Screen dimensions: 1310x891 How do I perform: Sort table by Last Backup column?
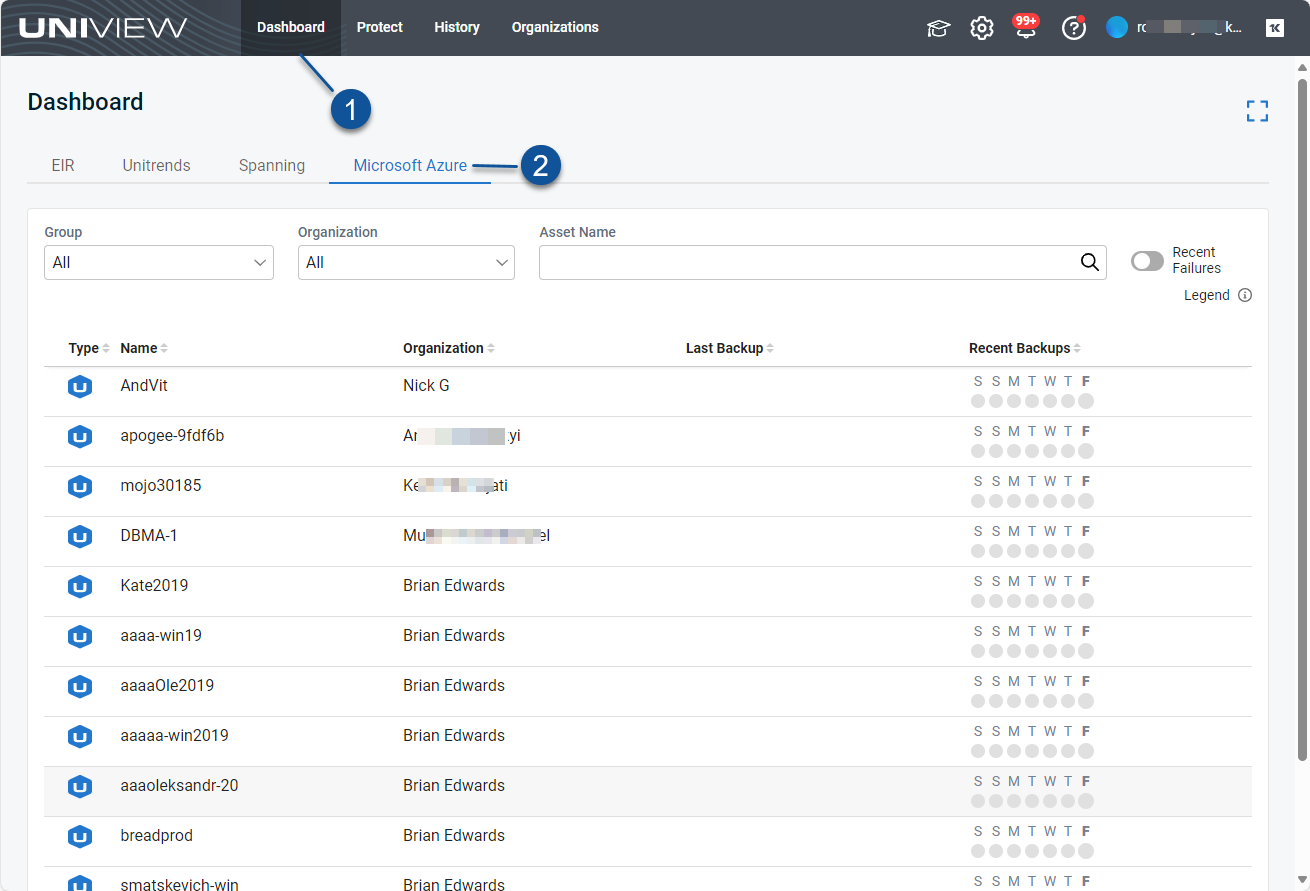point(730,348)
